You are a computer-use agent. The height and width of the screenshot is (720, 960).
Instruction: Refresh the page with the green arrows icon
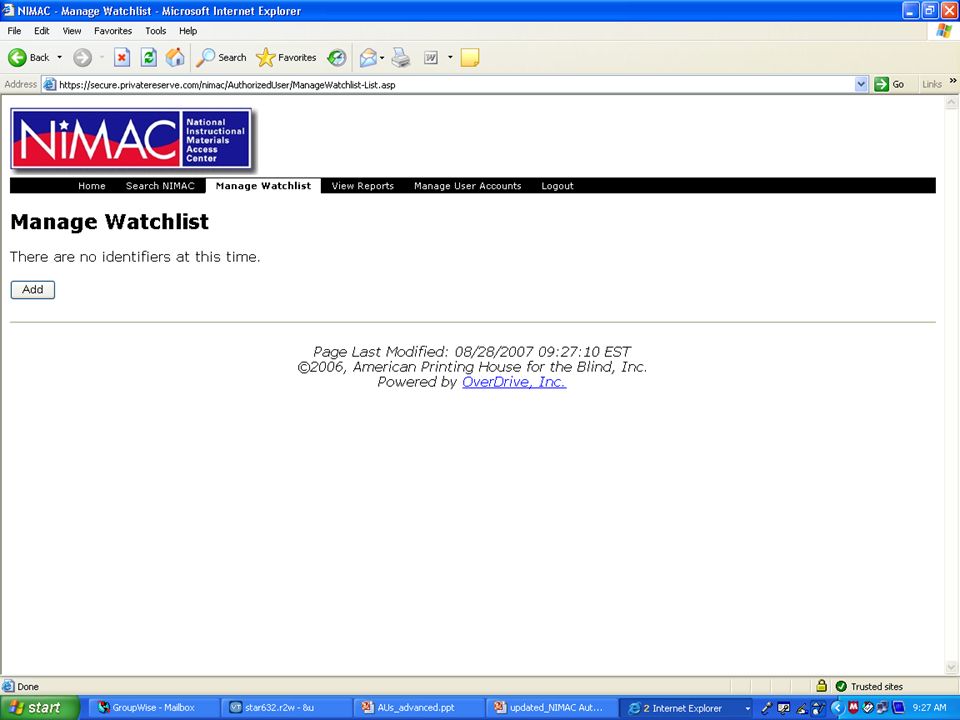coord(149,58)
